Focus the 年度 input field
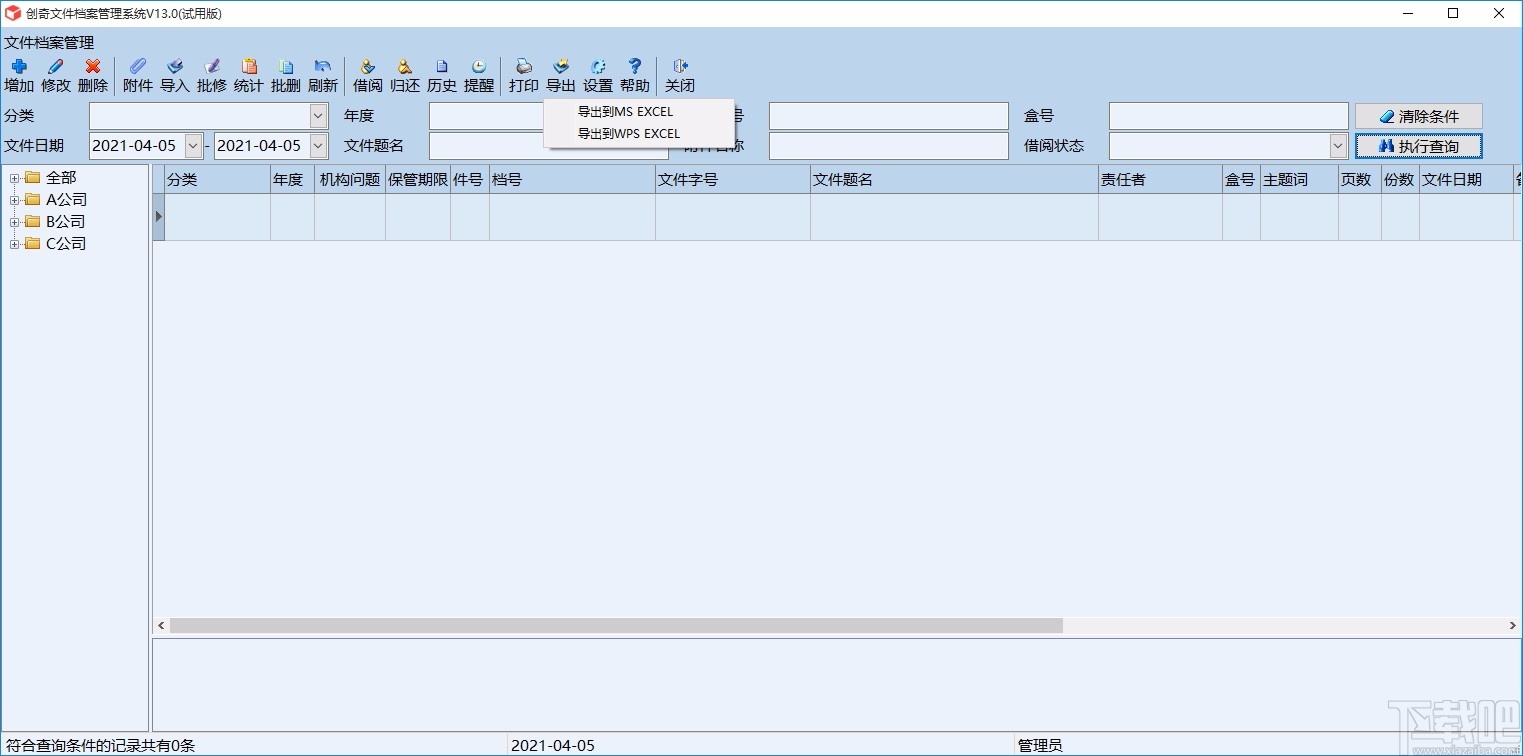The height and width of the screenshot is (756, 1523). (x=487, y=116)
